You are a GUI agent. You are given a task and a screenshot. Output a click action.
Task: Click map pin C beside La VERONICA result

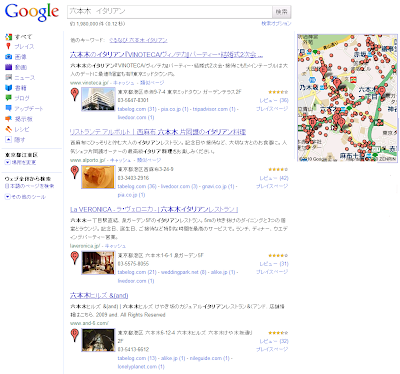pyautogui.click(x=75, y=258)
